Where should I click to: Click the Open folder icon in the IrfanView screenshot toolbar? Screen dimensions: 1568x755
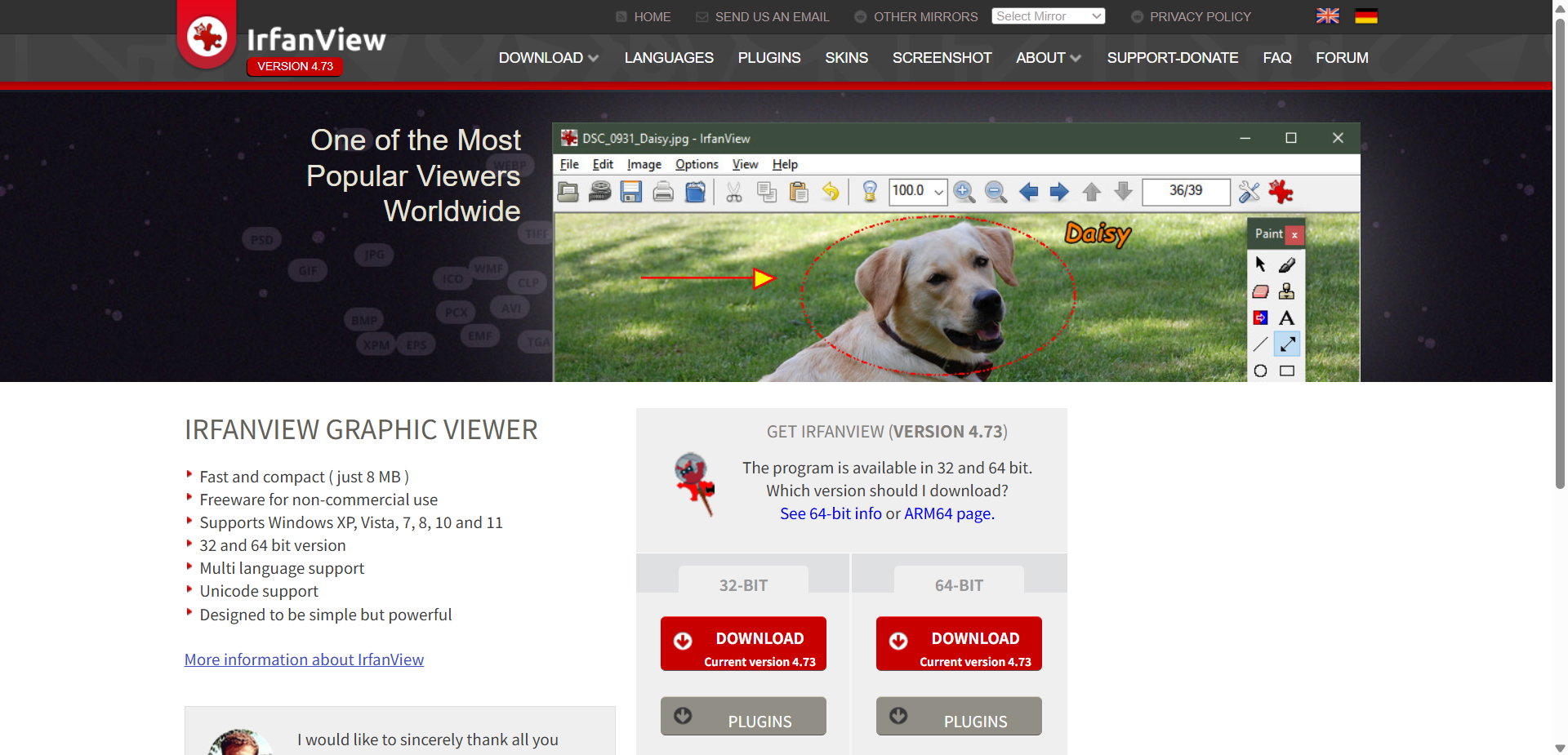click(x=568, y=192)
